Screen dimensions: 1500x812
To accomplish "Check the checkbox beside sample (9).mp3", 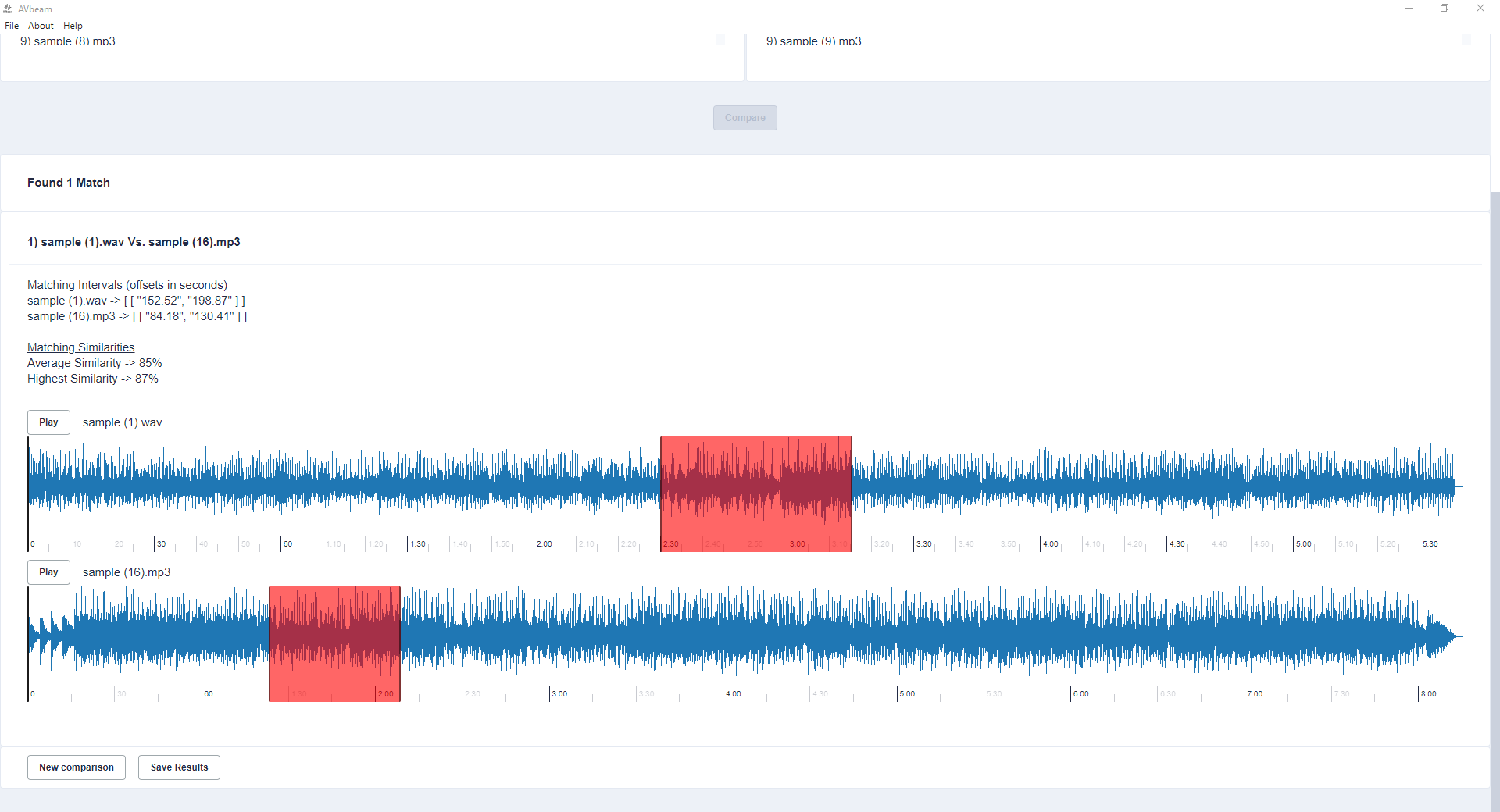I will [1466, 38].
